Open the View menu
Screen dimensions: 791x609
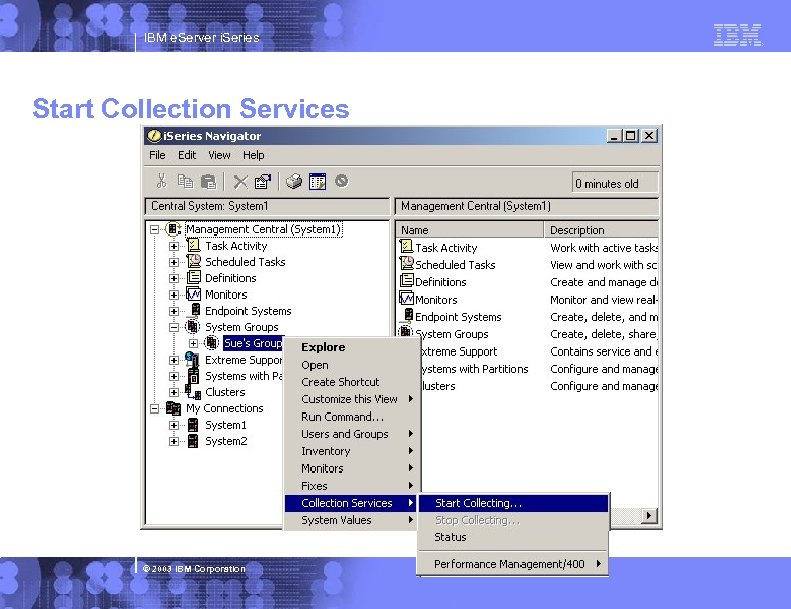click(x=219, y=155)
